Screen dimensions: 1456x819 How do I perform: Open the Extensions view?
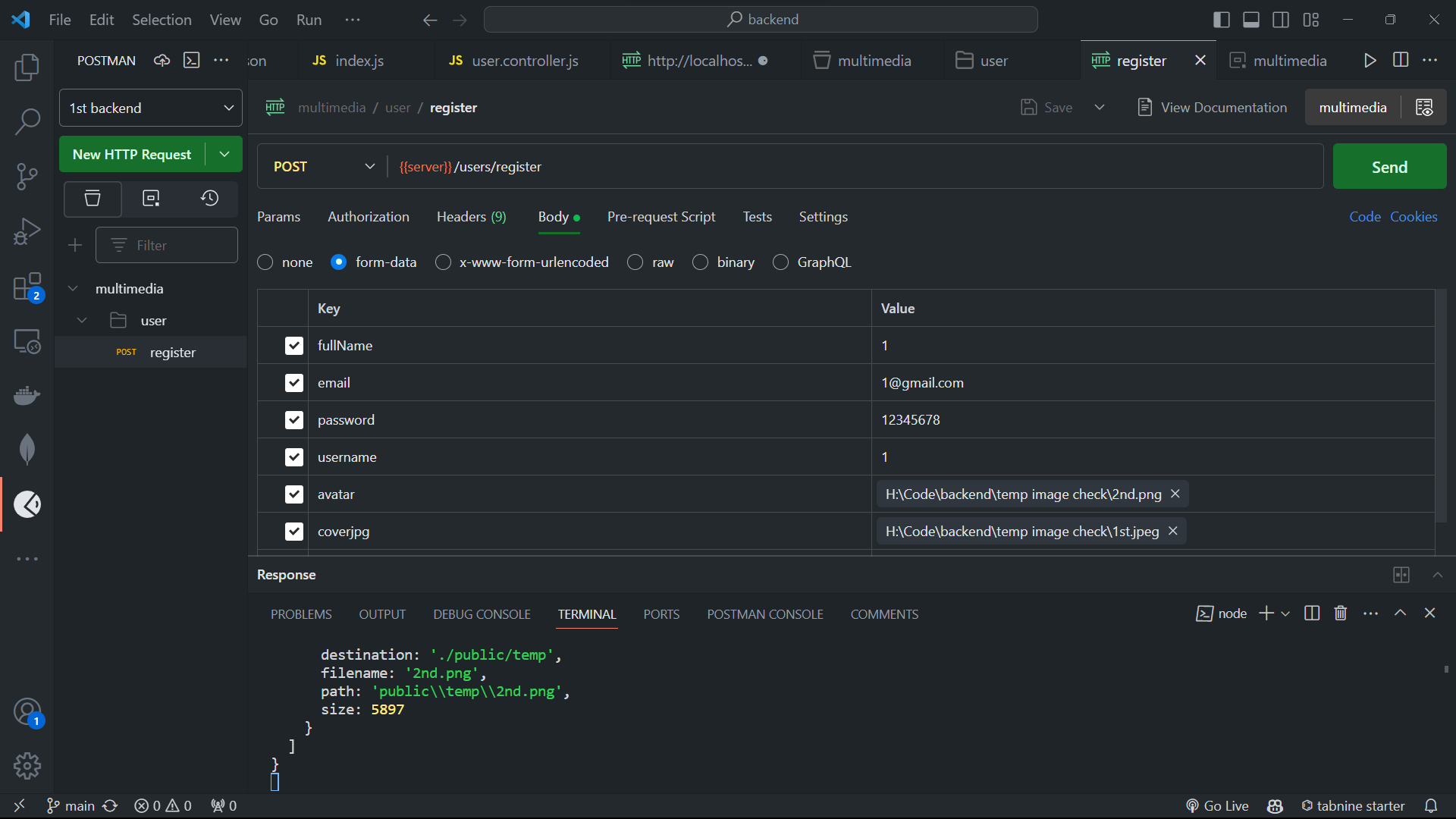(x=27, y=287)
